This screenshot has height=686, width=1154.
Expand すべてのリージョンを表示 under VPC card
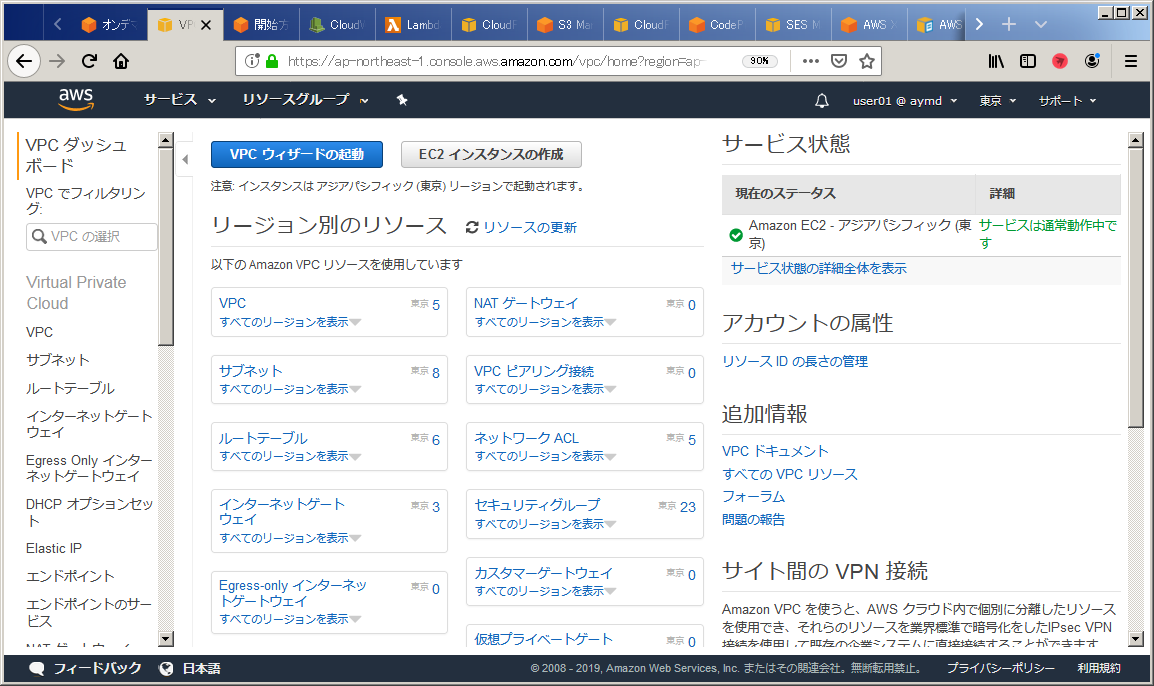coord(290,322)
